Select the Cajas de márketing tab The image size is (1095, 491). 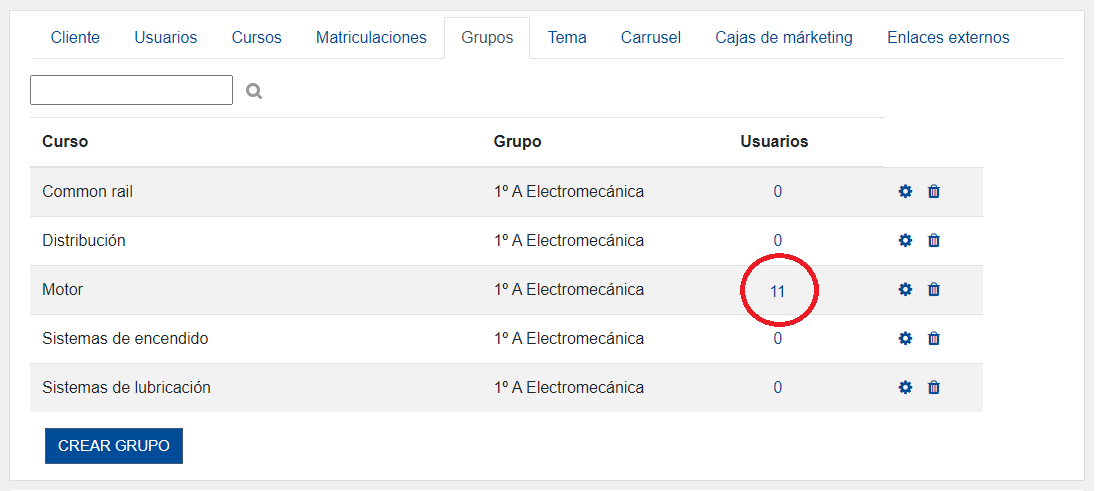click(x=784, y=38)
